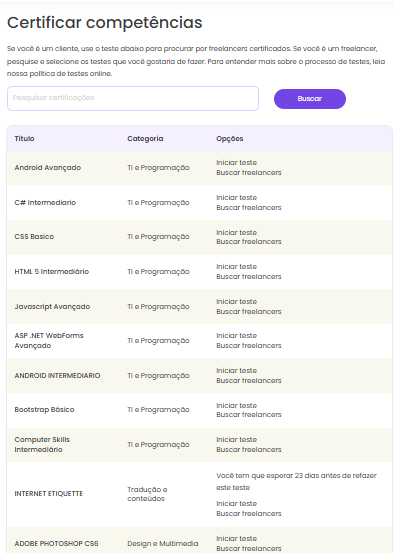Image resolution: width=393 pixels, height=553 pixels.
Task: Find freelancers for Computer Skills Intermediário
Action: point(249,449)
